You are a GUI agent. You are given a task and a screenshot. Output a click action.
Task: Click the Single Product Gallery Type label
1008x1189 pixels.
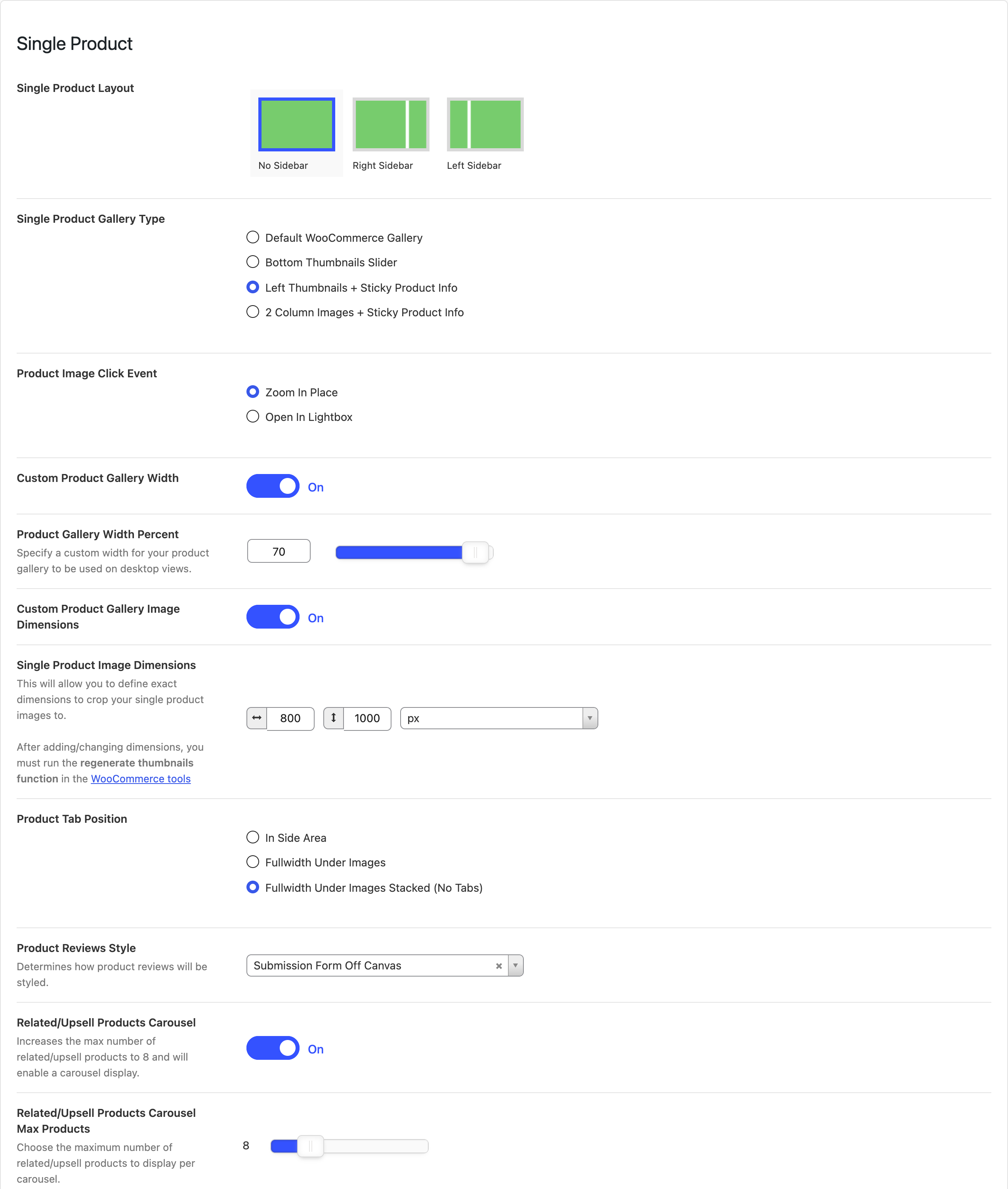click(x=91, y=219)
